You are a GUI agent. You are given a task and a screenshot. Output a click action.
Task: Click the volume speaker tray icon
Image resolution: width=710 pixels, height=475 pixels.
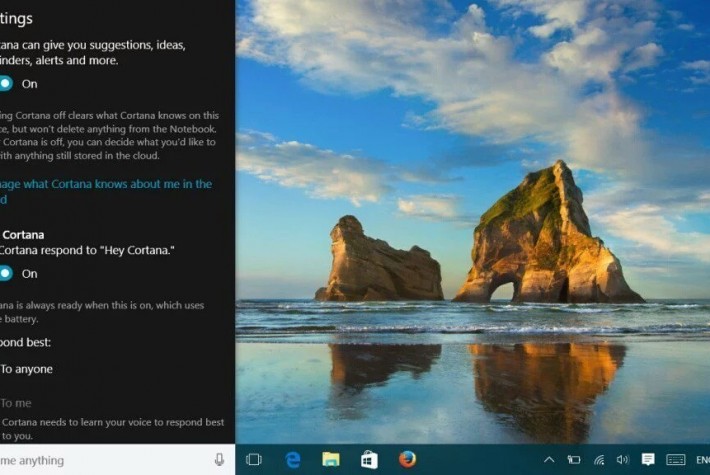[623, 460]
